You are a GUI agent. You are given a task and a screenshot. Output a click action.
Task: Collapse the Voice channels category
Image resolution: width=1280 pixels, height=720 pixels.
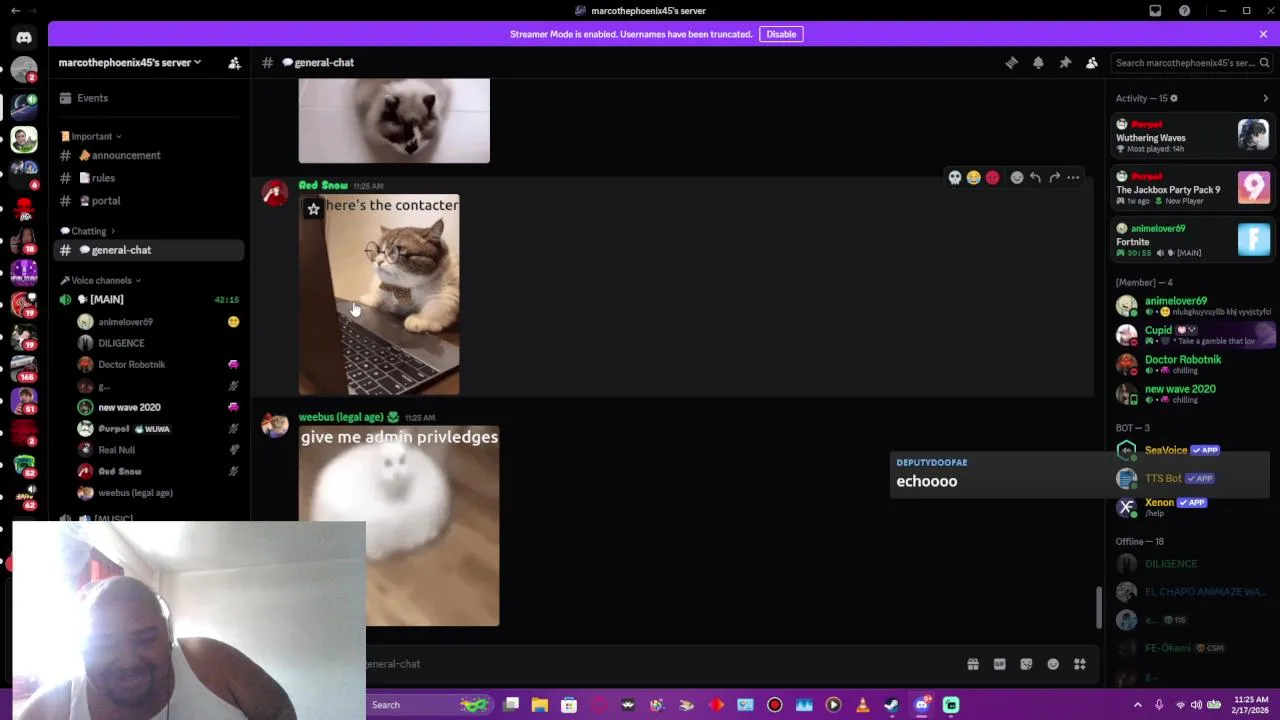[101, 280]
